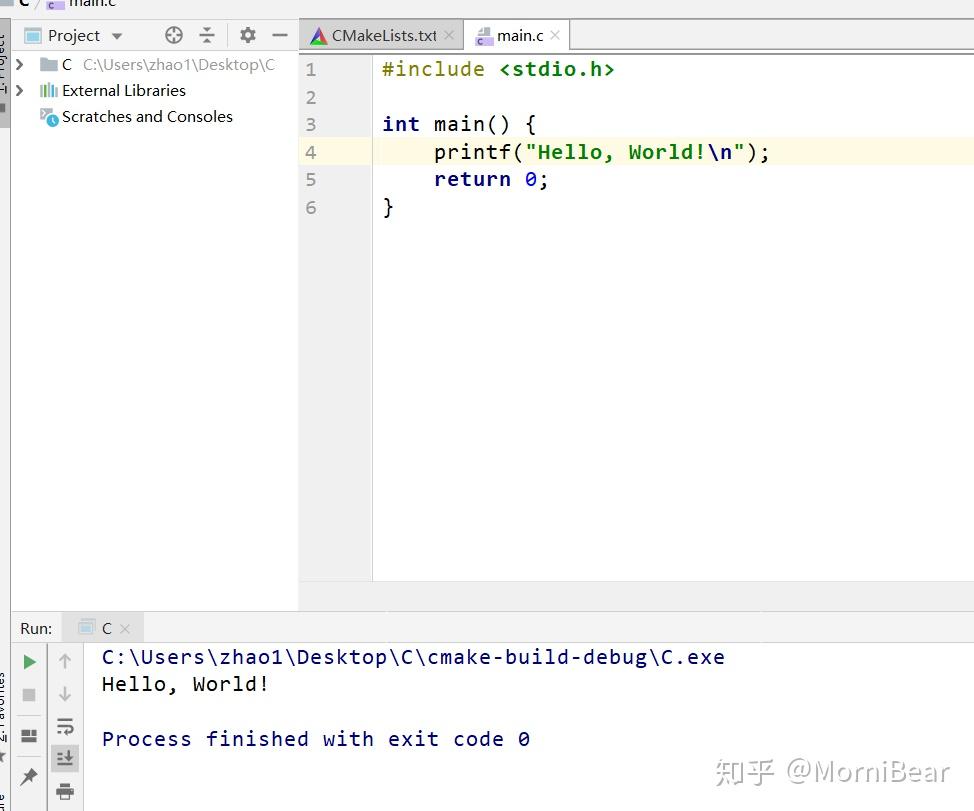Pin the Run tab using the pin icon
The image size is (974, 811).
(28, 775)
